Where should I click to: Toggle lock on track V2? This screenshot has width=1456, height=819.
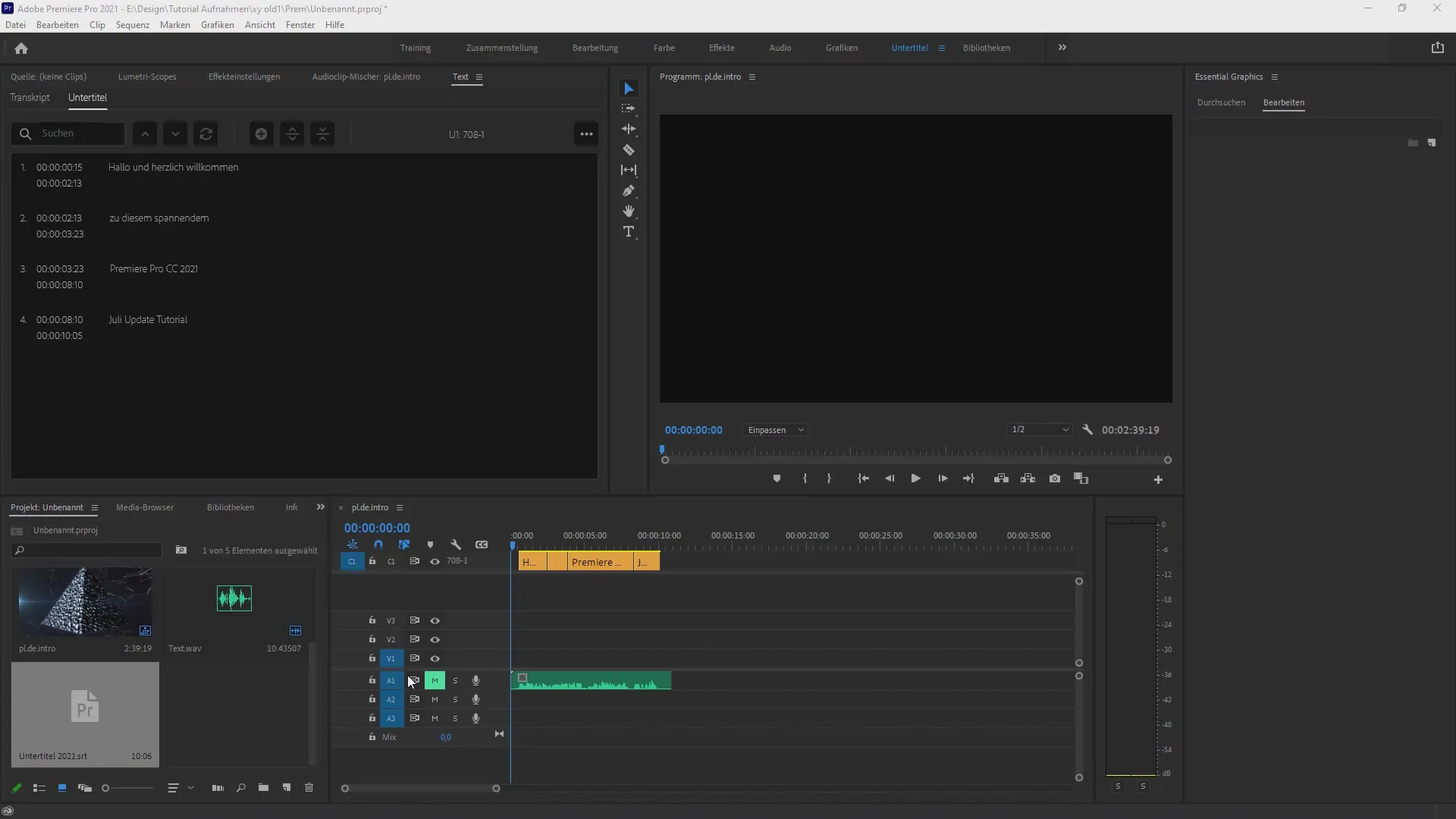[x=372, y=639]
